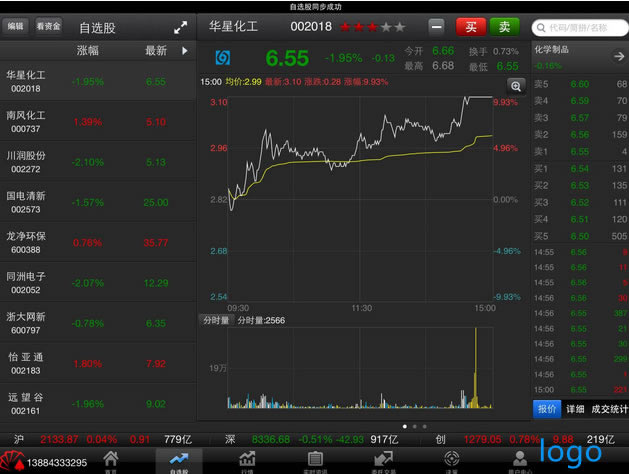This screenshot has width=629, height=474.
Task: Toggle the 分时量 volume indicator label
Action: [x=216, y=320]
